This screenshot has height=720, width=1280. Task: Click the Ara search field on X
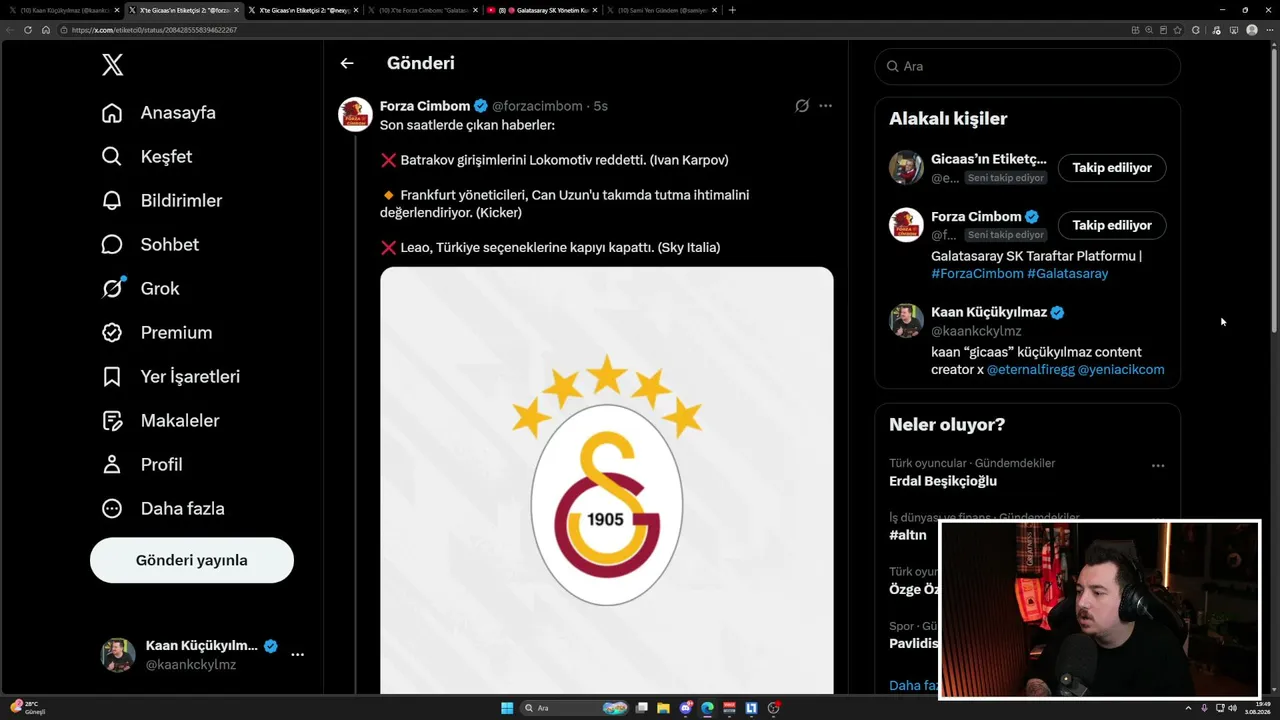[1028, 66]
